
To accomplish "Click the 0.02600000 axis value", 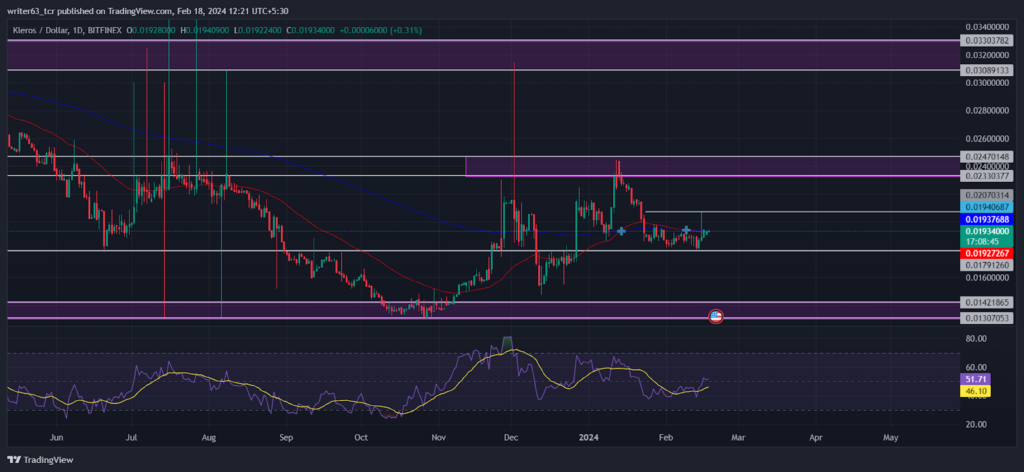I will click(989, 139).
